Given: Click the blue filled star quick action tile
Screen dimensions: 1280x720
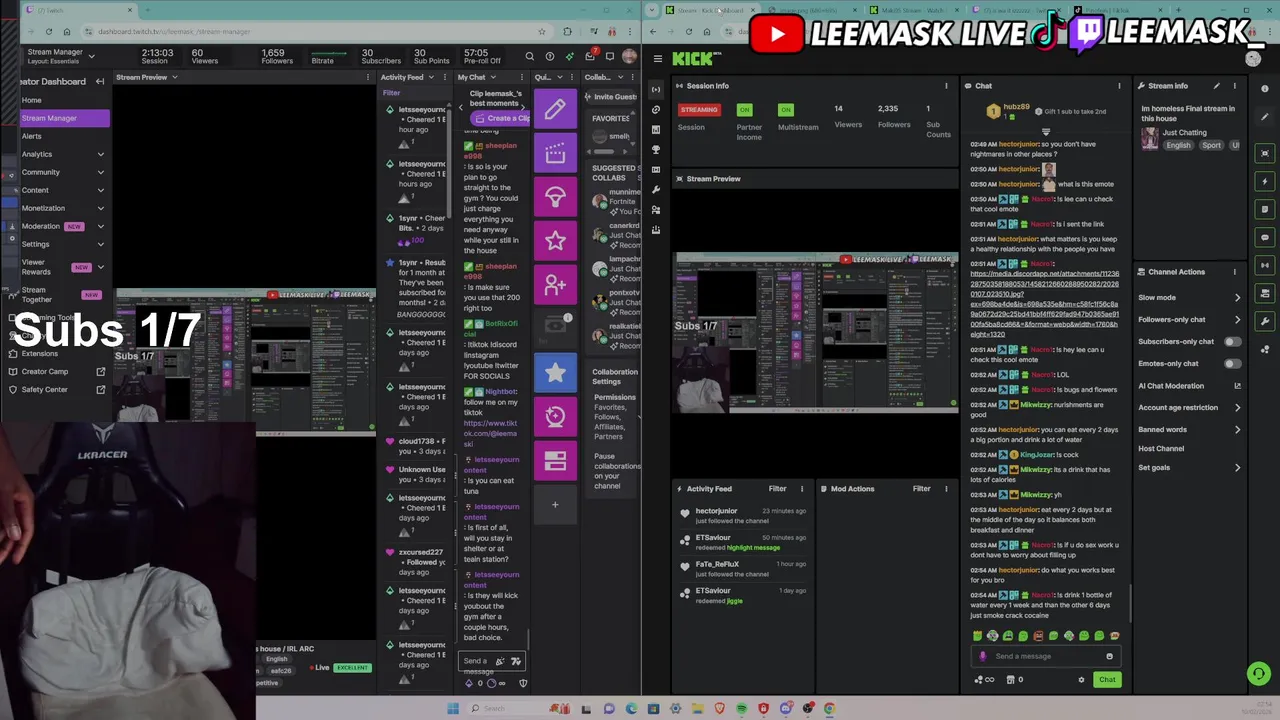Looking at the screenshot, I should click(555, 373).
